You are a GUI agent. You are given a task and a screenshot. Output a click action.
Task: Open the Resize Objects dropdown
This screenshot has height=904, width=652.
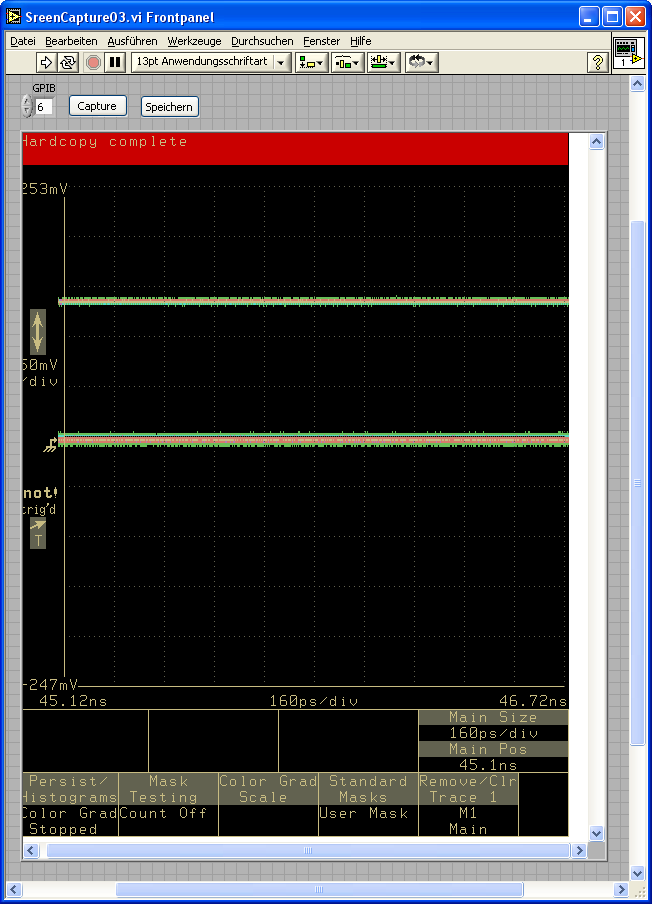[x=383, y=62]
